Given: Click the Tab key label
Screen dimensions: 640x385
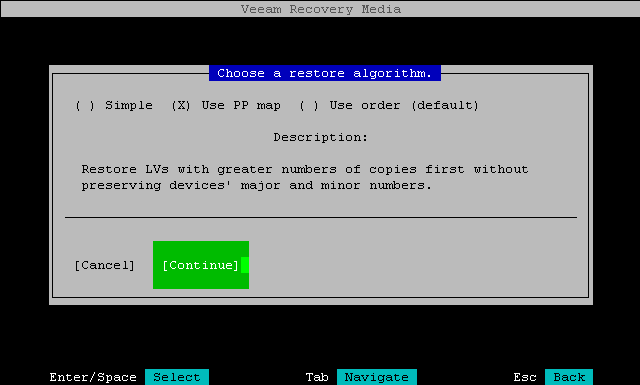Looking at the screenshot, I should pyautogui.click(x=317, y=377).
